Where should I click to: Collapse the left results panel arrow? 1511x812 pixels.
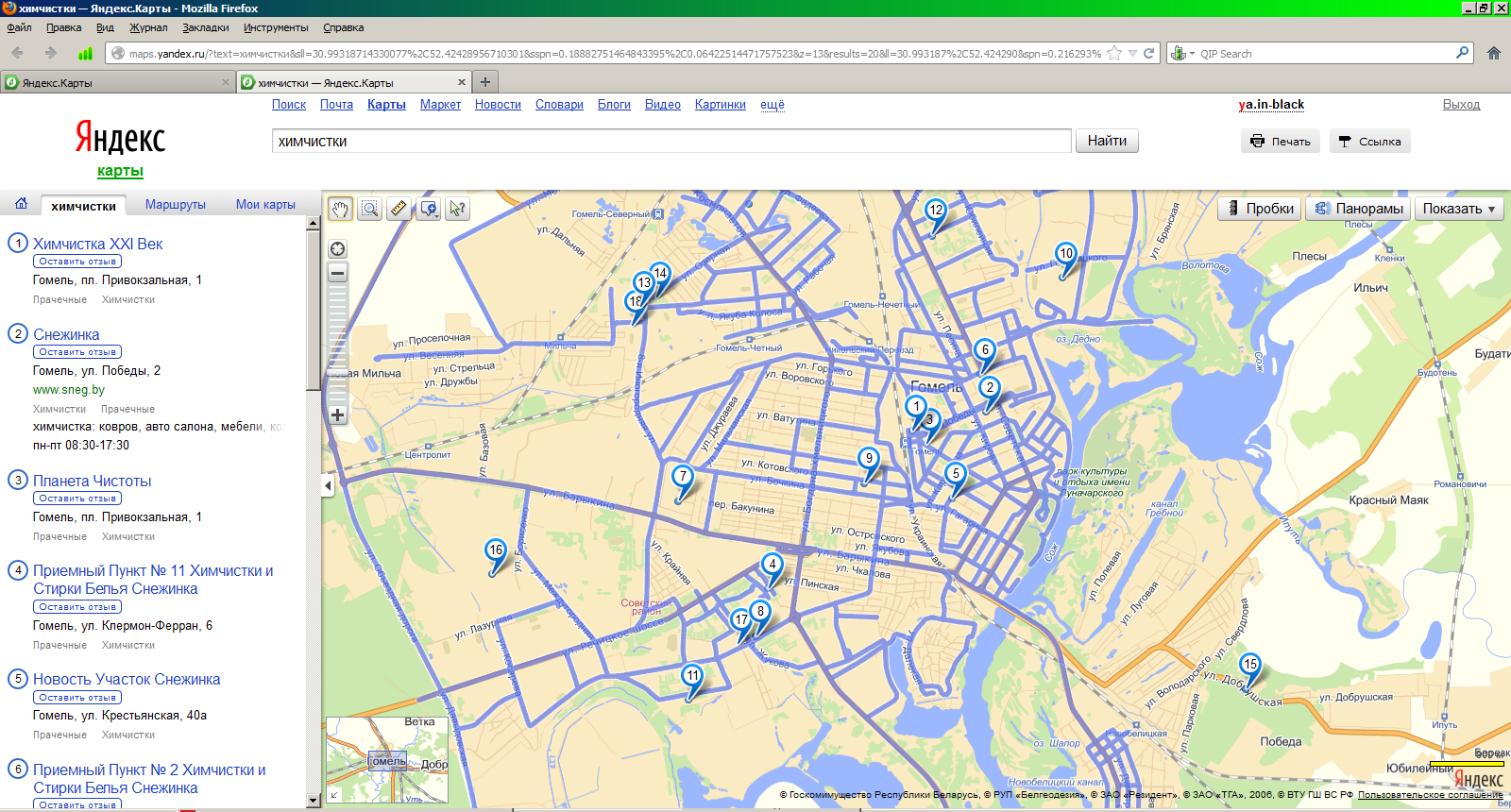tap(328, 486)
